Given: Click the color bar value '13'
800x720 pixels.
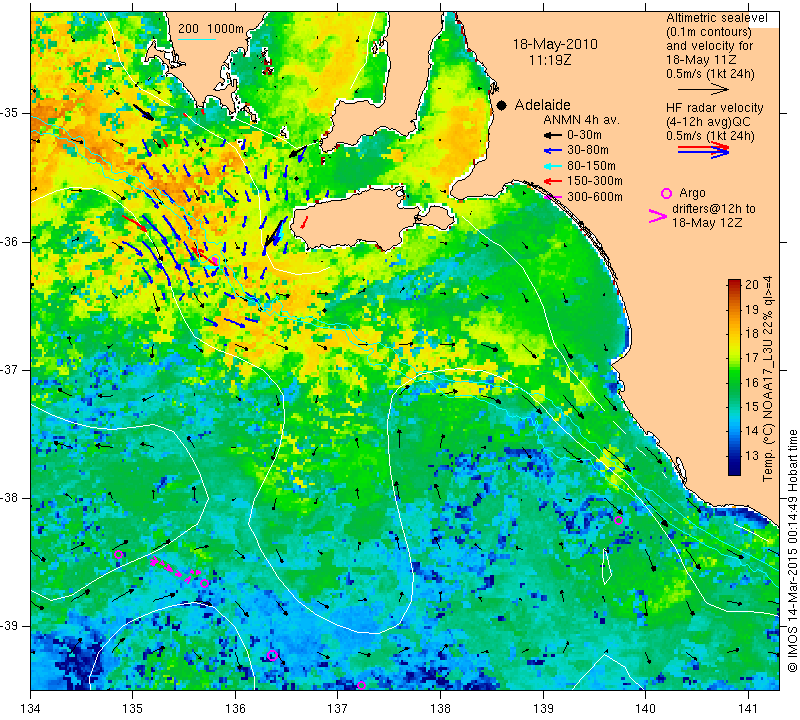Looking at the screenshot, I should click(752, 455).
